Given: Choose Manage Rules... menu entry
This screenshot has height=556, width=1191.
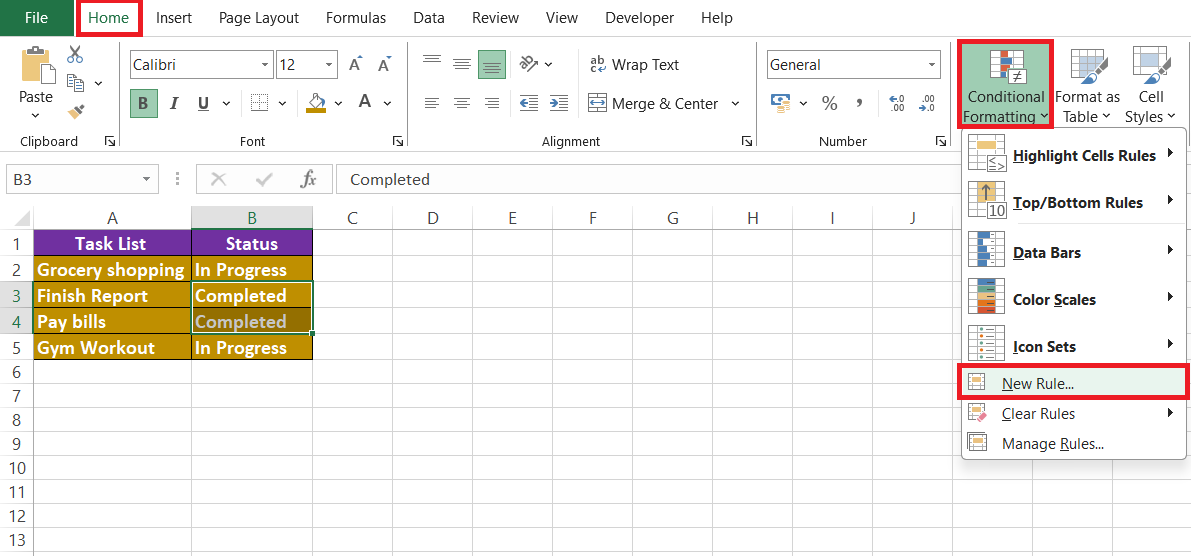Looking at the screenshot, I should pos(1073,444).
